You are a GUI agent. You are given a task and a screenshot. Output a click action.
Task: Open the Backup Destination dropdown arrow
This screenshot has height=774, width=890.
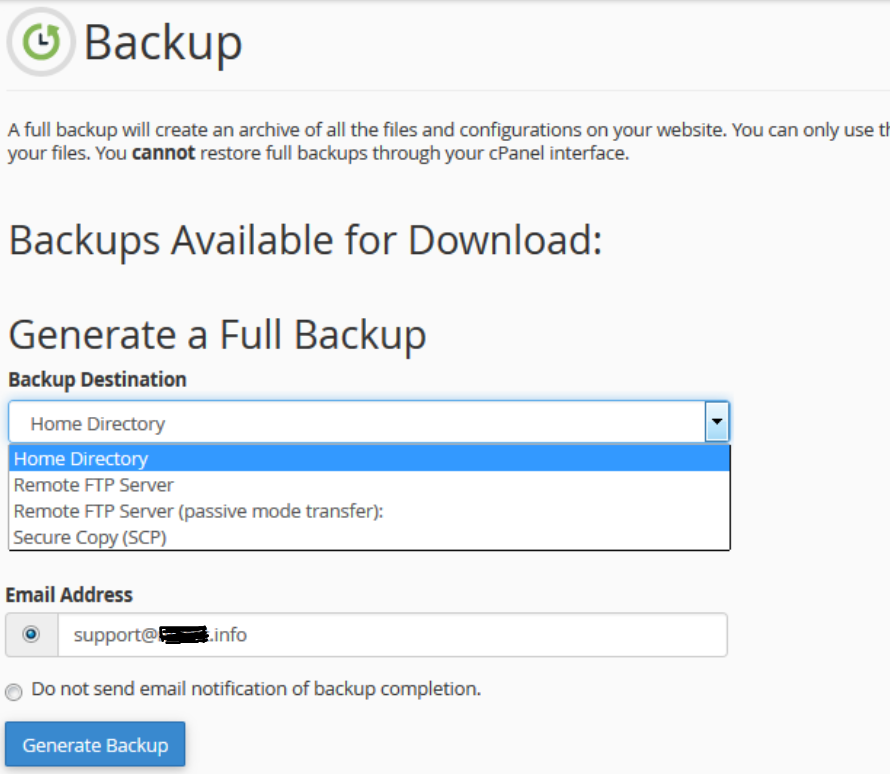point(716,422)
